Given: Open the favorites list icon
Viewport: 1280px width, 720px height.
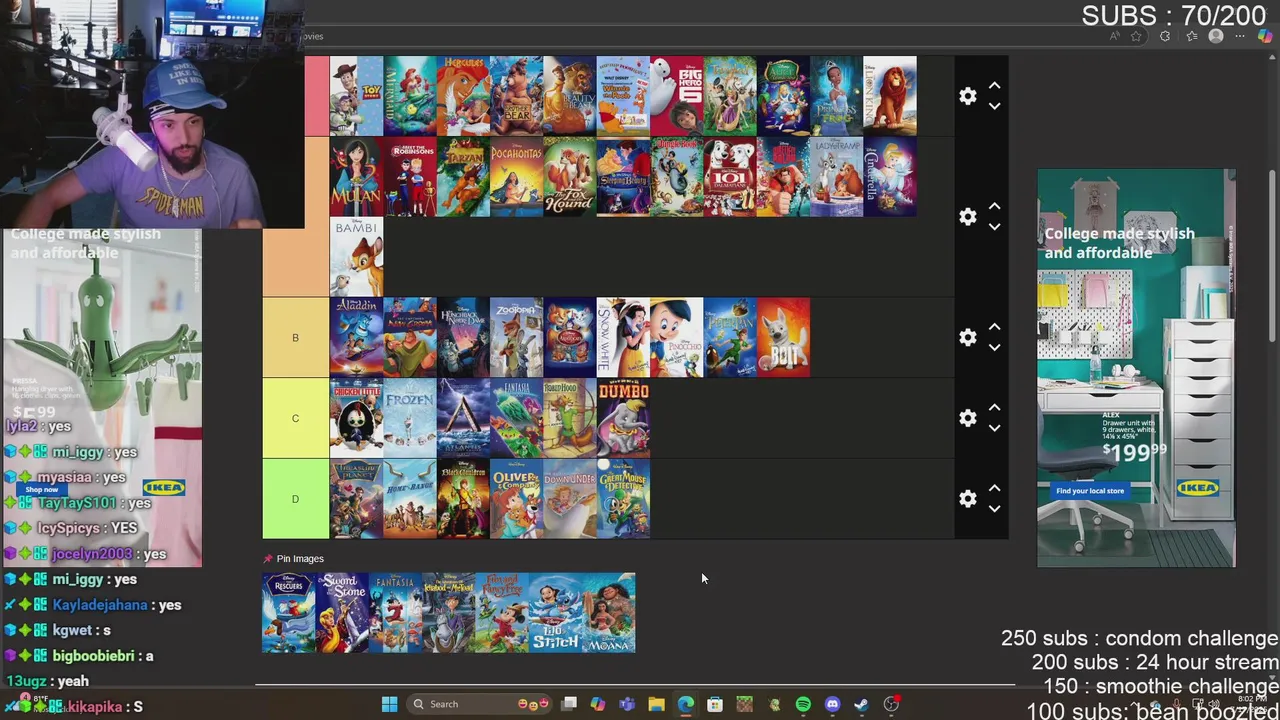Looking at the screenshot, I should [x=1191, y=36].
